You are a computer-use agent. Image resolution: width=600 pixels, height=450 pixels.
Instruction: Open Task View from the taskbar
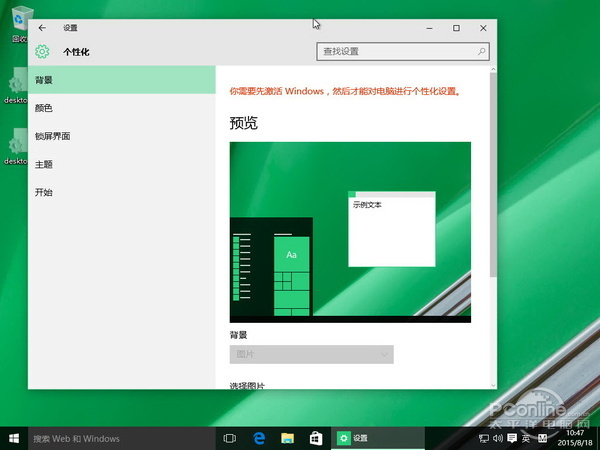point(229,438)
